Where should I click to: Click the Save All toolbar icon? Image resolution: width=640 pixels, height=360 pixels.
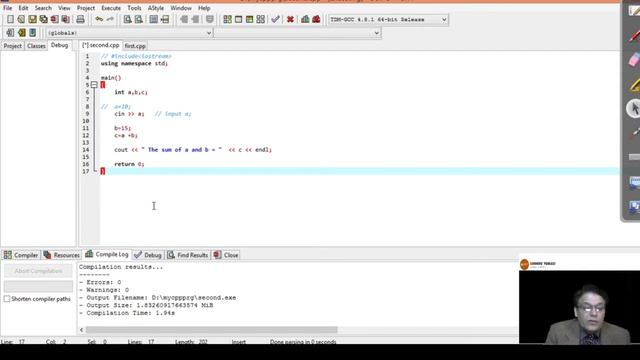pos(43,19)
